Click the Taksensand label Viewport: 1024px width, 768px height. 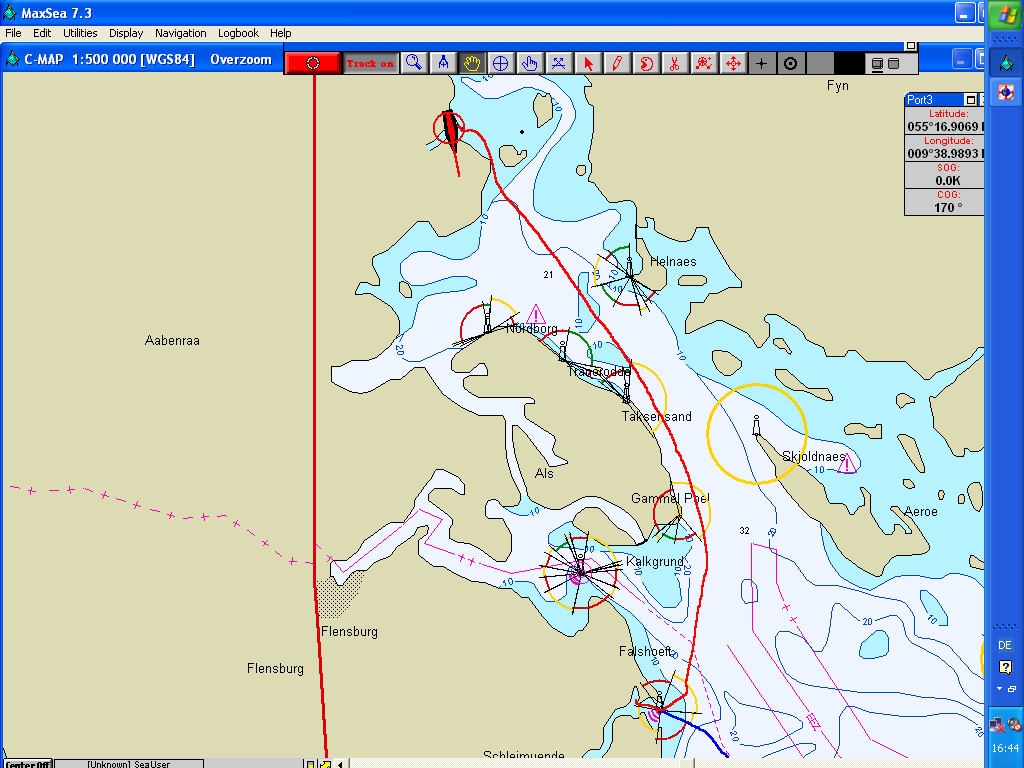(656, 416)
